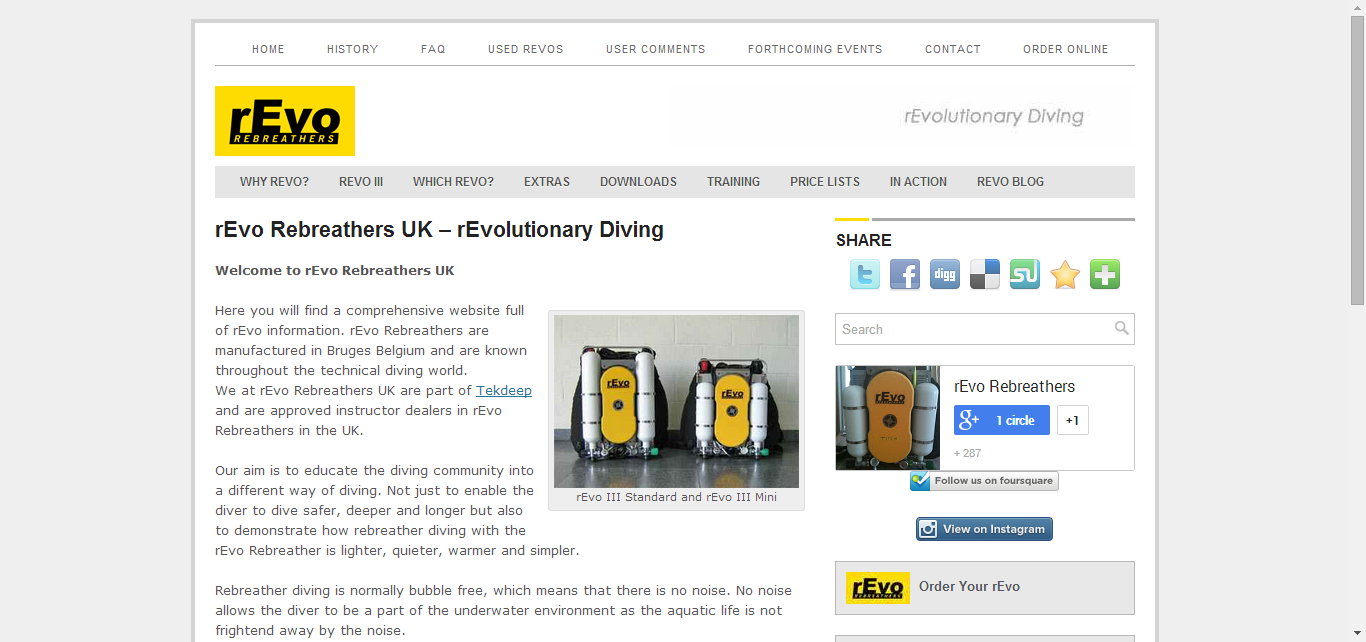Screen dimensions: 1366x642
Task: Browse USED REVOS listing
Action: pyautogui.click(x=526, y=49)
